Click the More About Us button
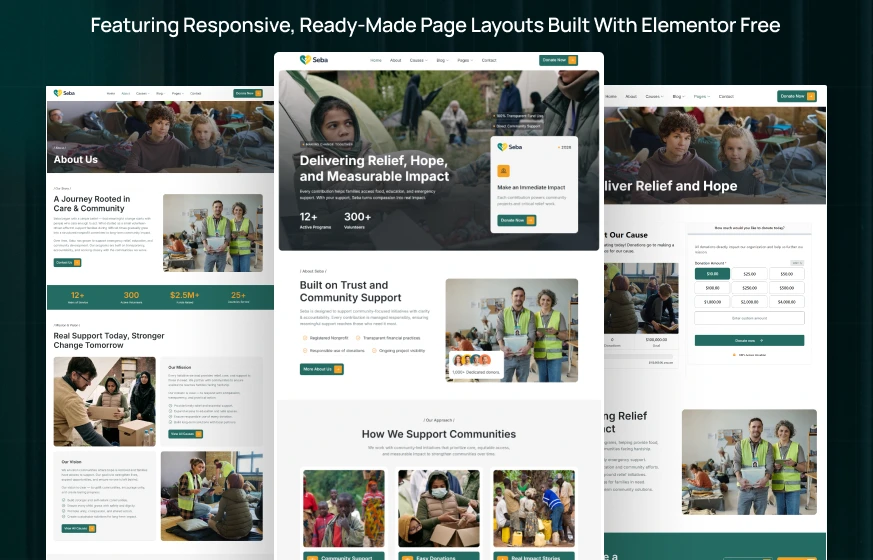This screenshot has width=873, height=560. (x=322, y=369)
